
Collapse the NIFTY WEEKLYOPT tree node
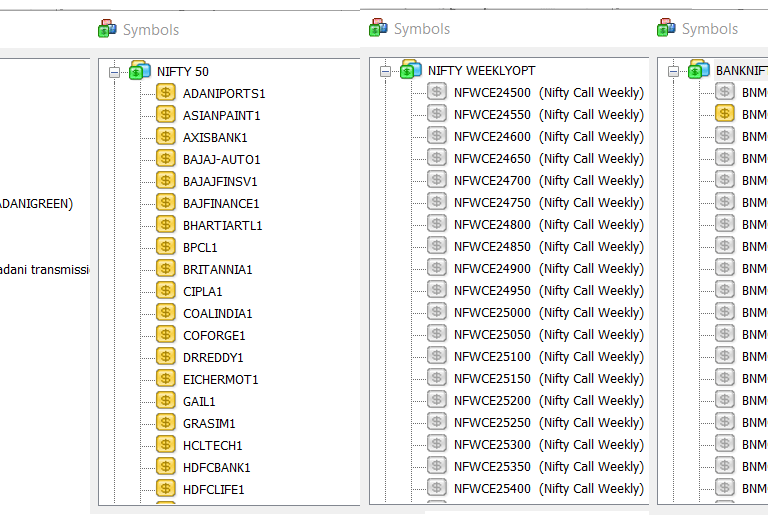385,71
